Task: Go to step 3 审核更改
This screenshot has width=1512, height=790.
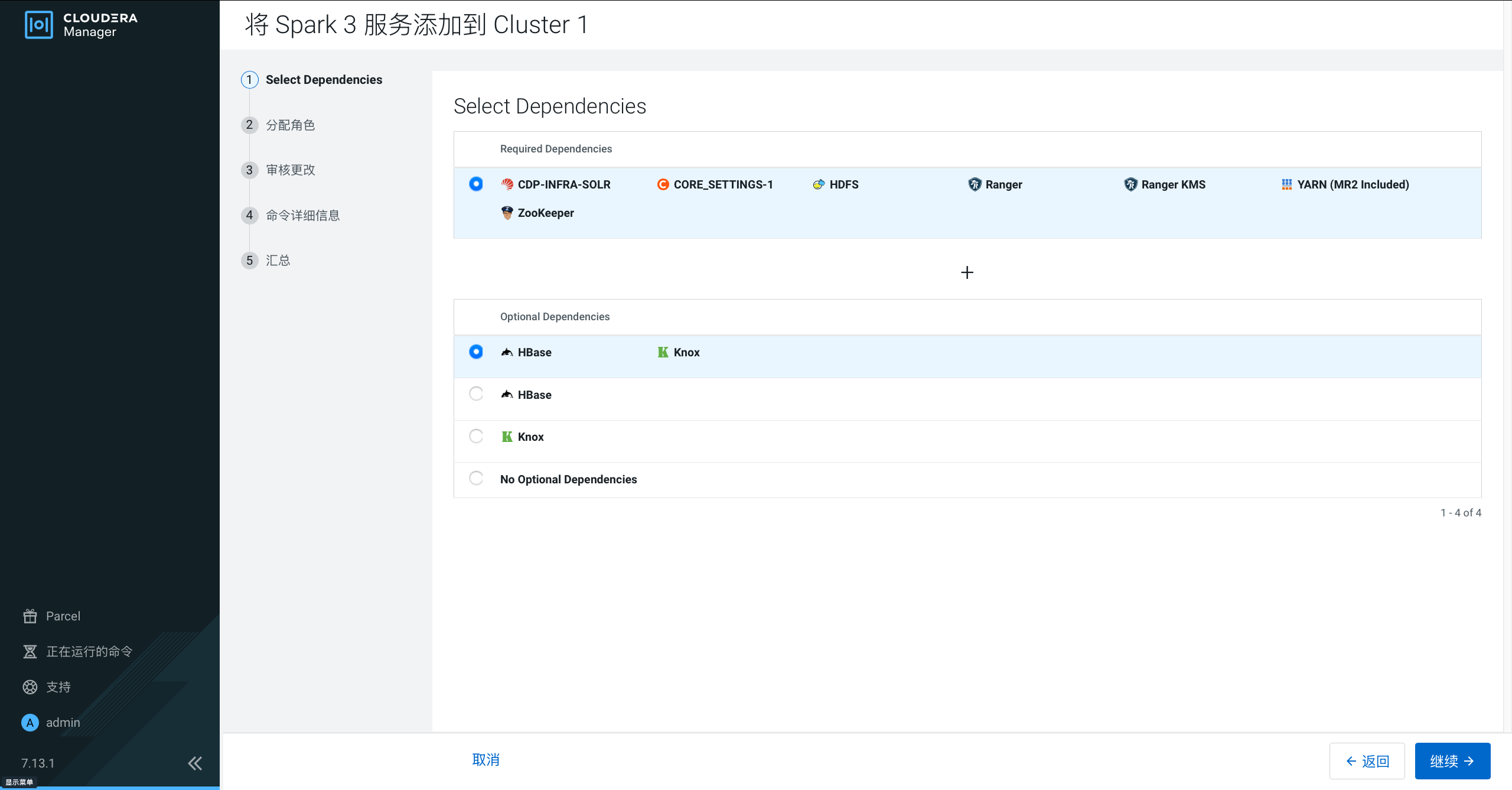Action: click(289, 170)
